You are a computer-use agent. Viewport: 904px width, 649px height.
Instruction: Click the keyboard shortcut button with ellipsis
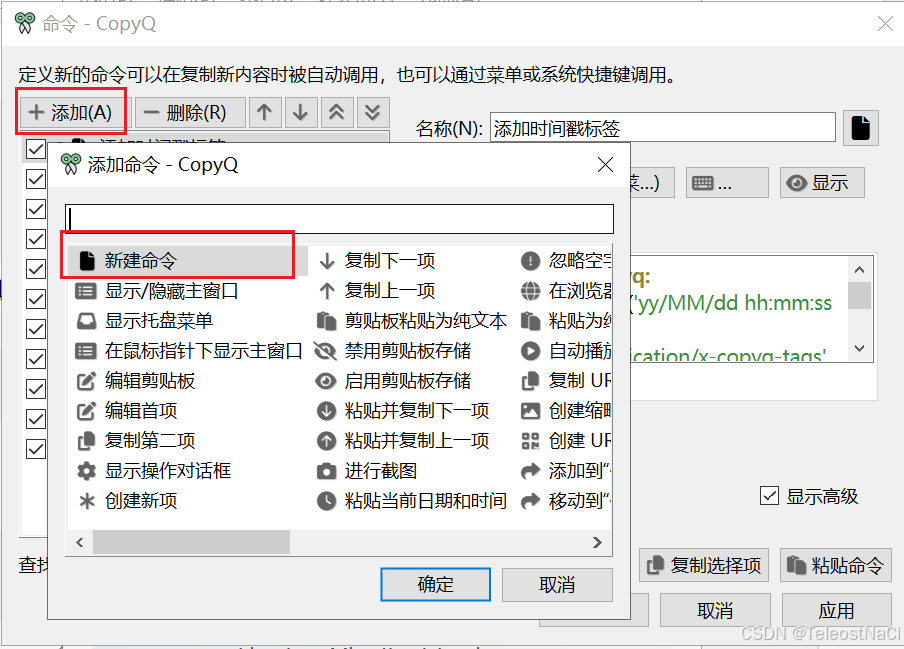[x=727, y=183]
